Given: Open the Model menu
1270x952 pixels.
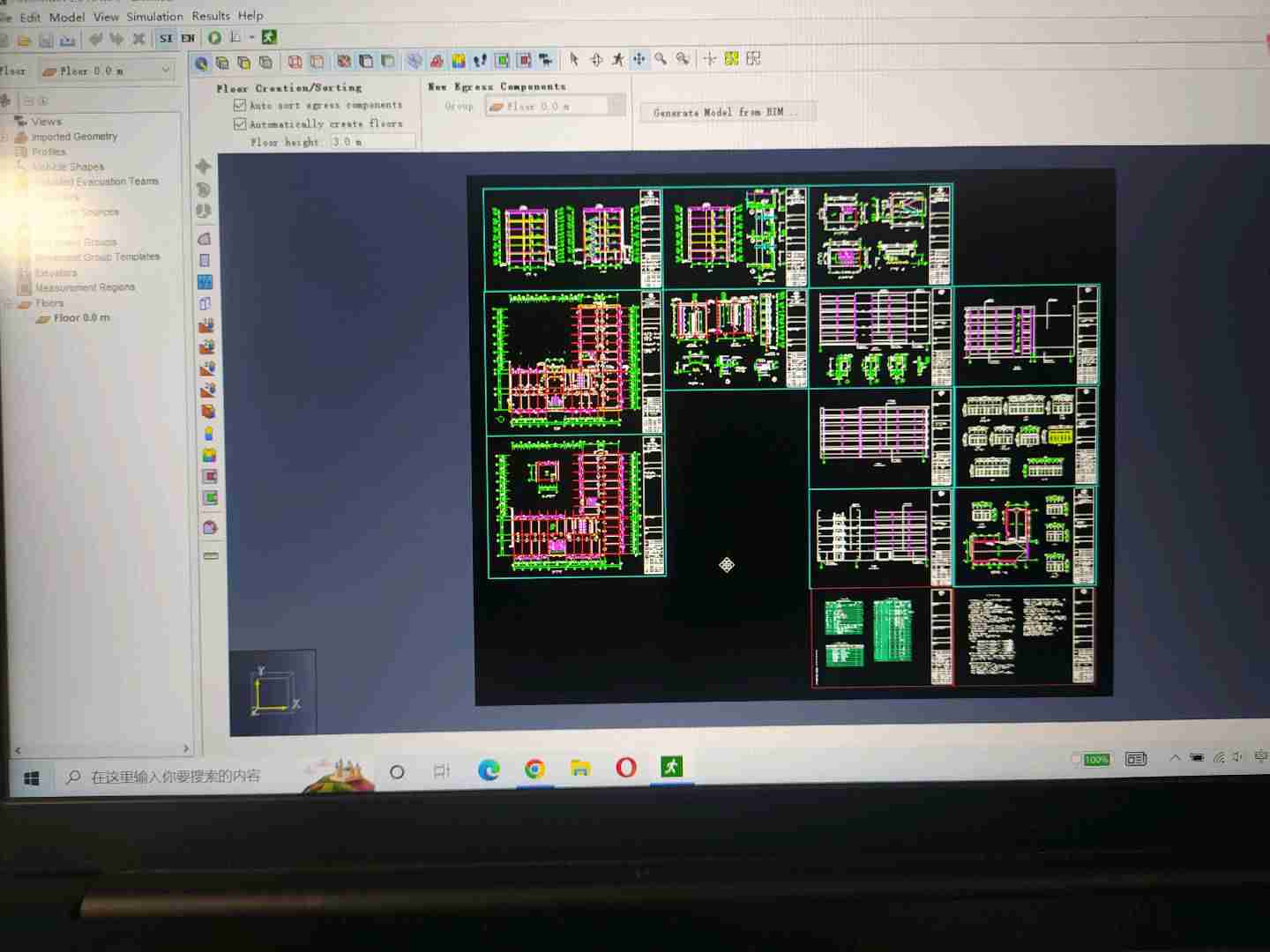Looking at the screenshot, I should (67, 17).
